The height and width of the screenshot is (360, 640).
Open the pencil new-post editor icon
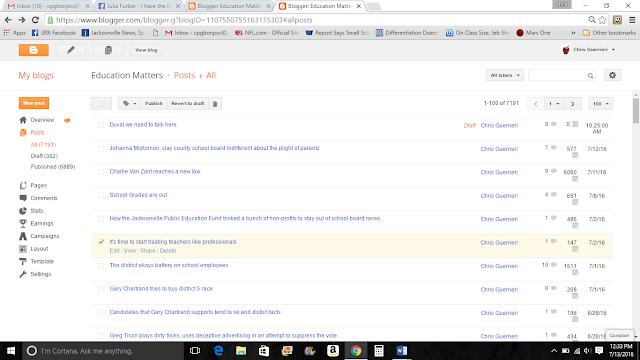click(71, 50)
